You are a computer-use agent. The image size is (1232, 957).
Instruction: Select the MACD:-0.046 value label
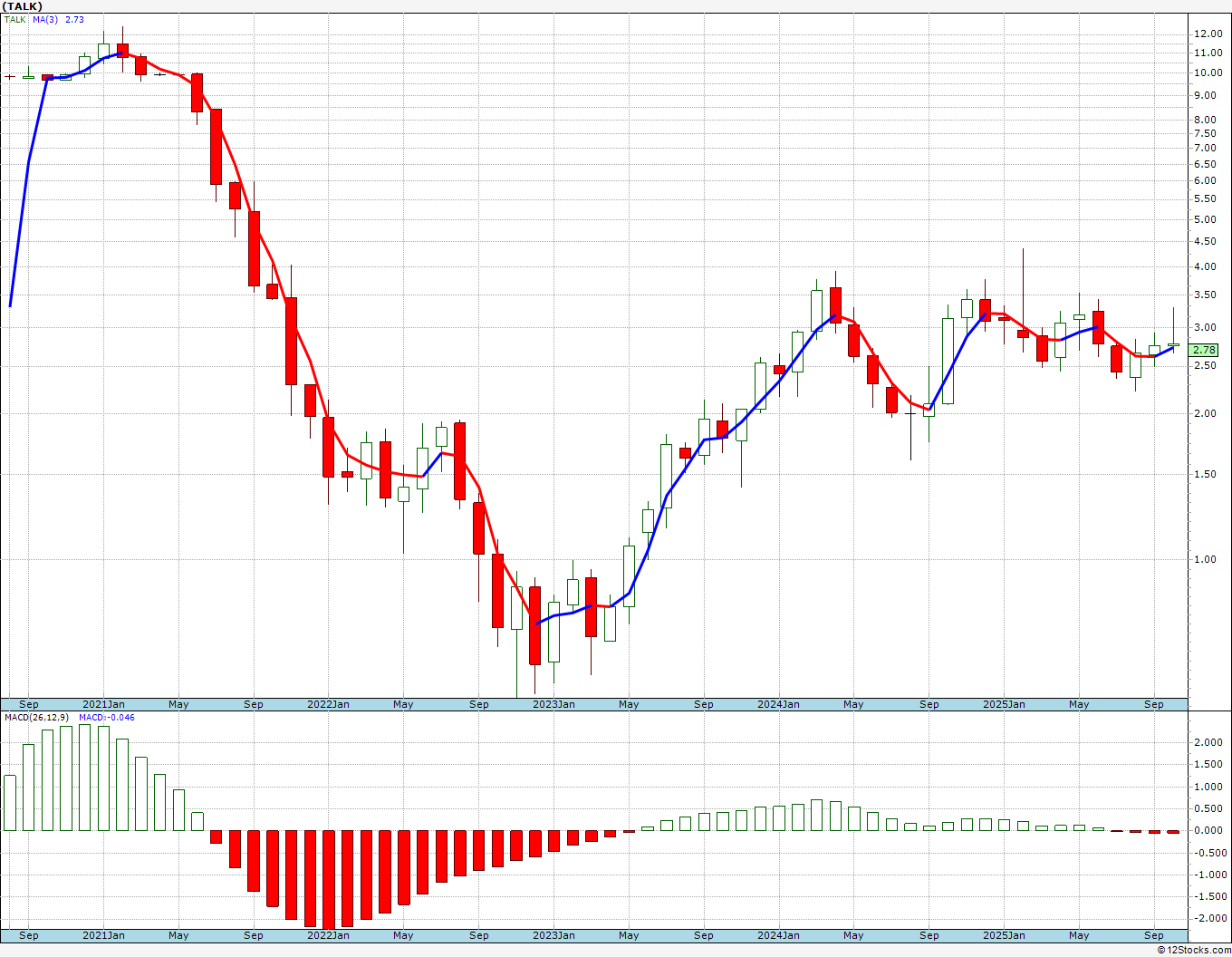(x=107, y=717)
